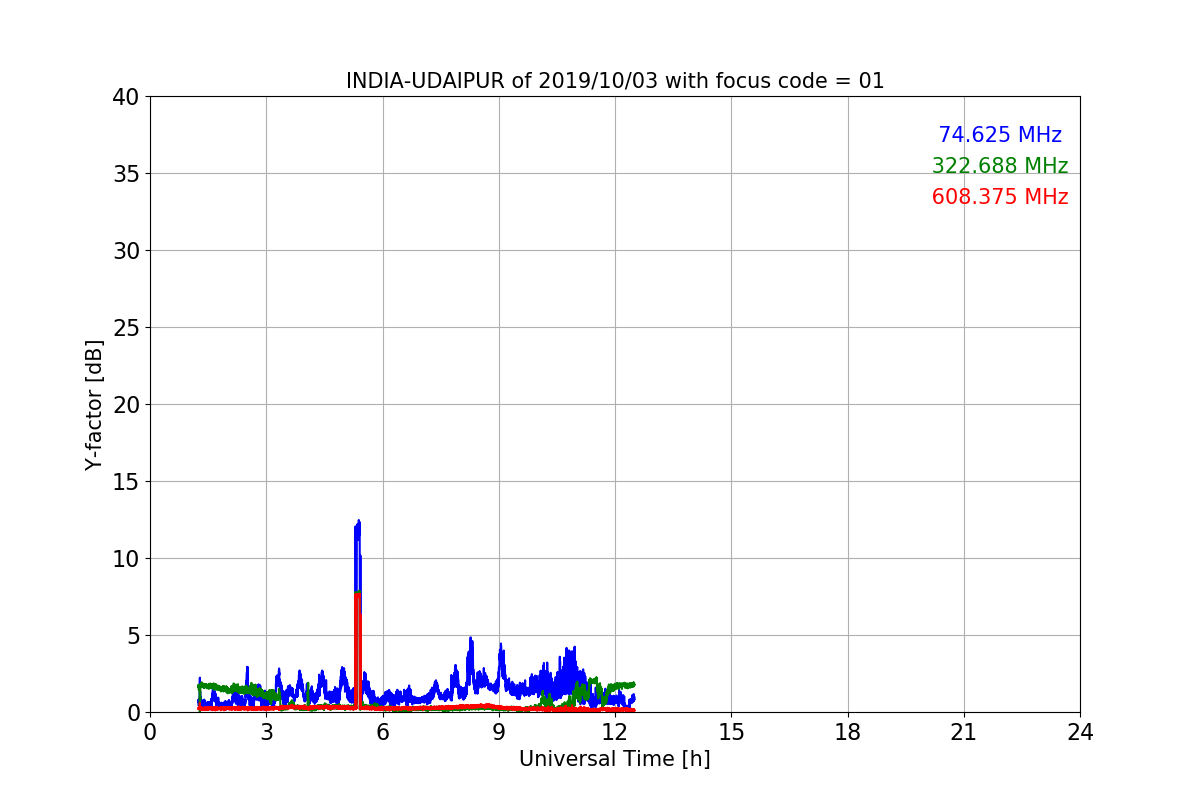The height and width of the screenshot is (800, 1200).
Task: Select the blue 74.625 MHz legend label
Action: [1000, 135]
